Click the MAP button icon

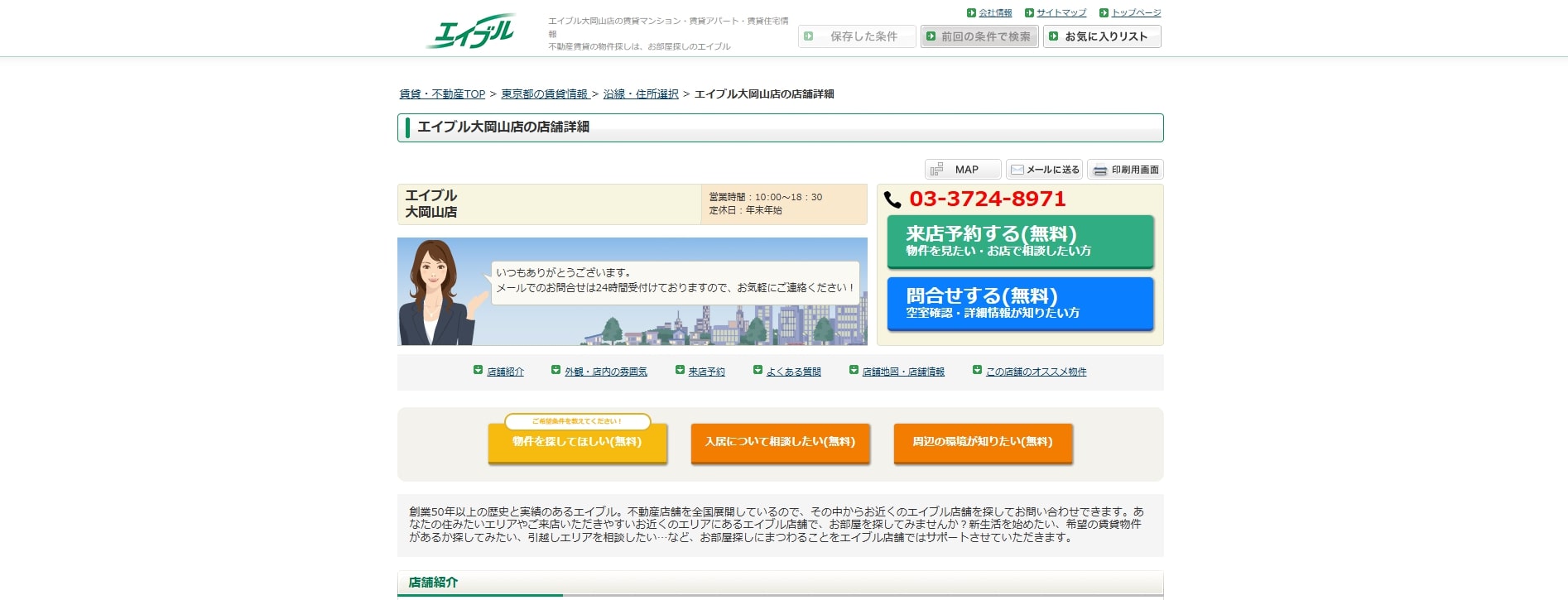click(x=937, y=170)
